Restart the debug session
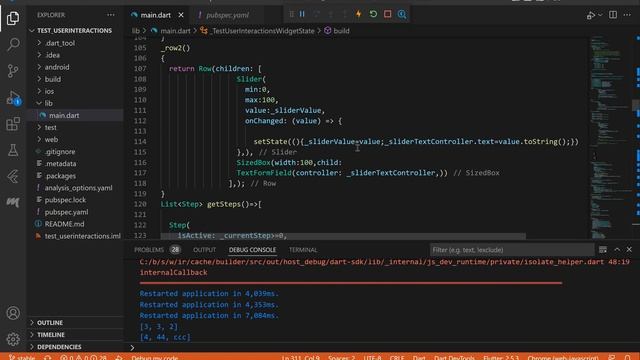This screenshot has height=360, width=640. click(x=373, y=14)
